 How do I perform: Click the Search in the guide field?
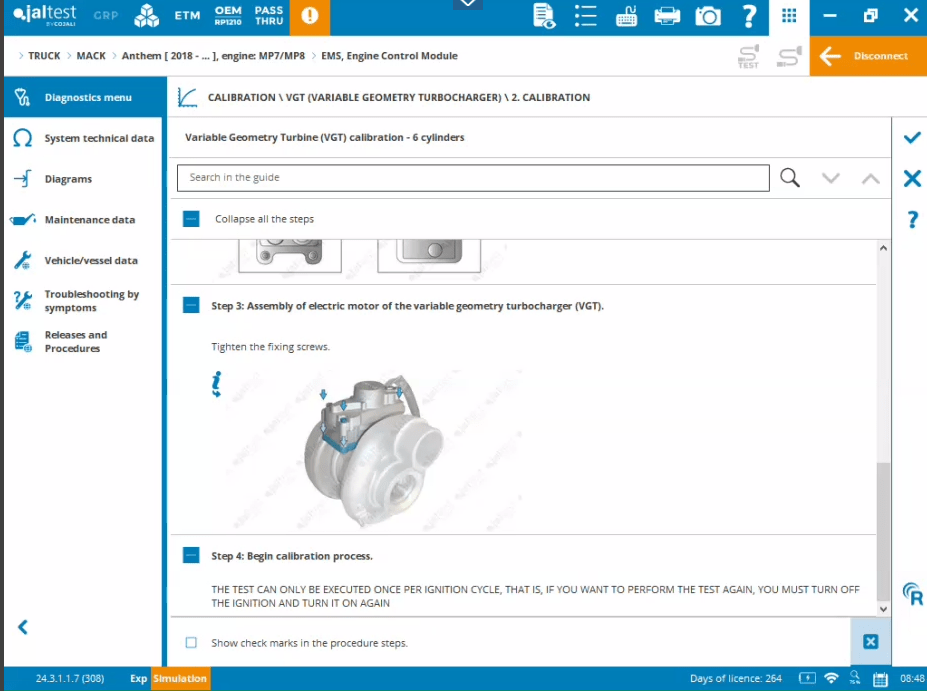pyautogui.click(x=472, y=178)
